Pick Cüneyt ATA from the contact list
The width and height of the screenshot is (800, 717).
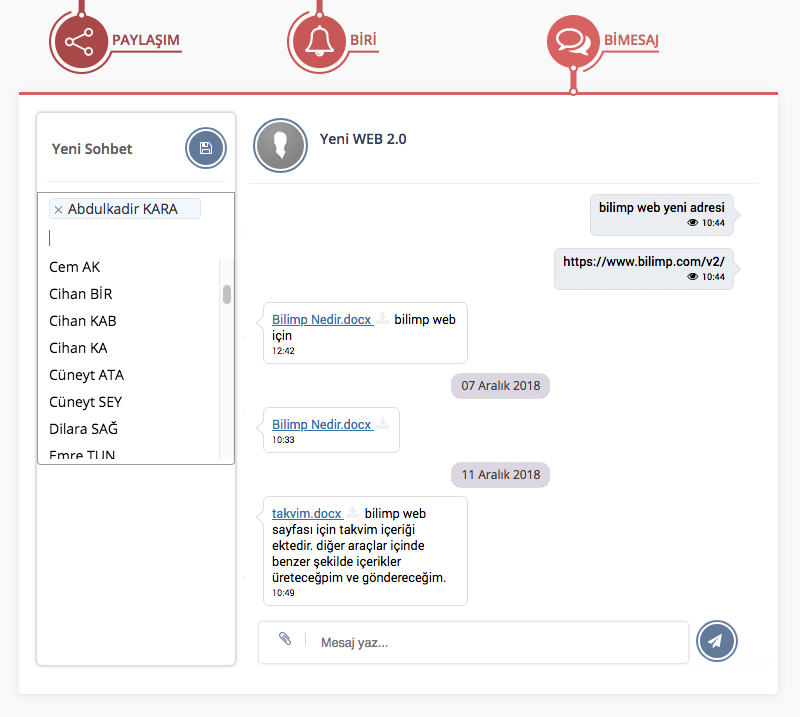(x=87, y=375)
